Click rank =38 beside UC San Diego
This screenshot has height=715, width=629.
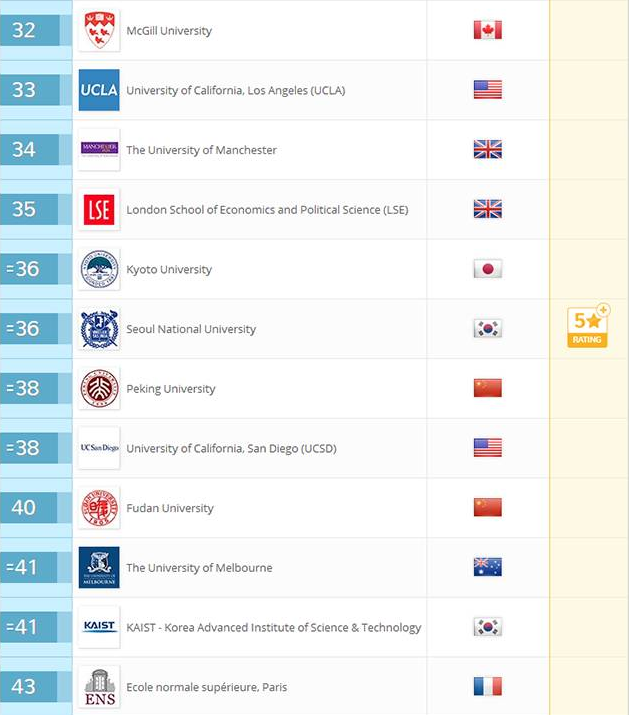tap(23, 448)
